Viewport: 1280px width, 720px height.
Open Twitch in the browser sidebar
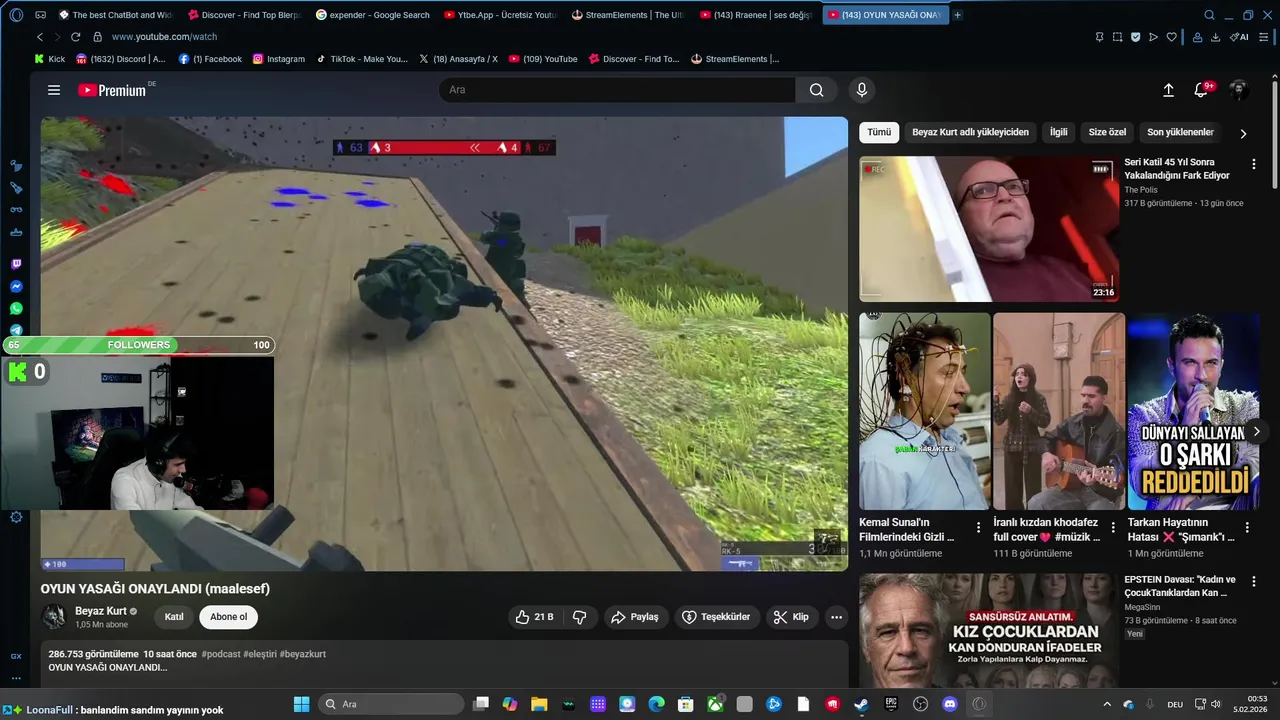point(16,265)
